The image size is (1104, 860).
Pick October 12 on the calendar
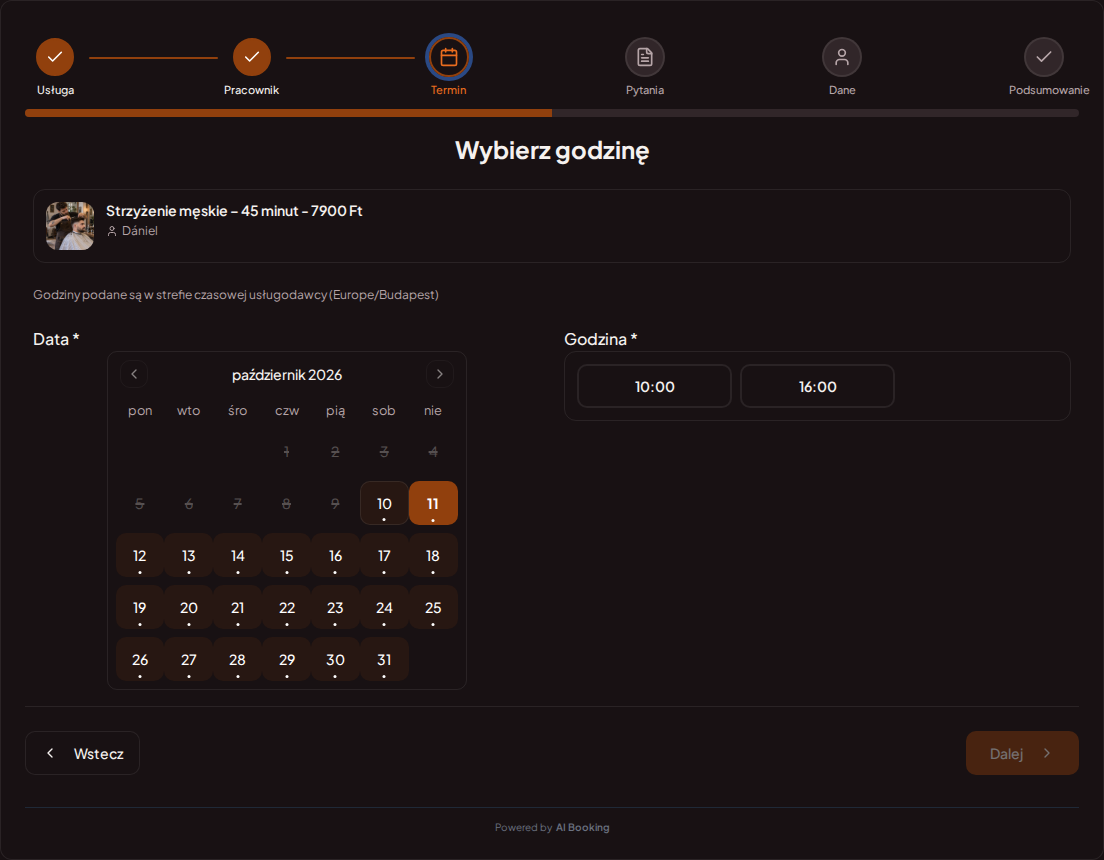(x=140, y=555)
